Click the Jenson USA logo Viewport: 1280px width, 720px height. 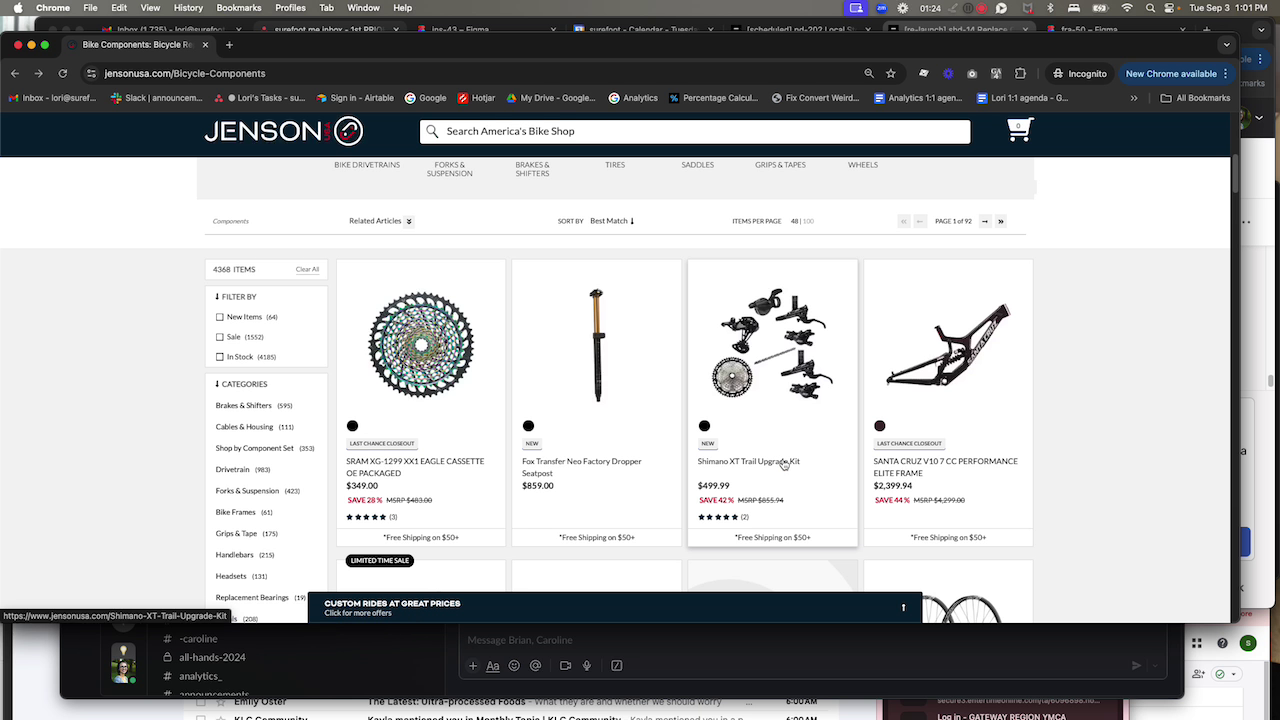pyautogui.click(x=283, y=131)
